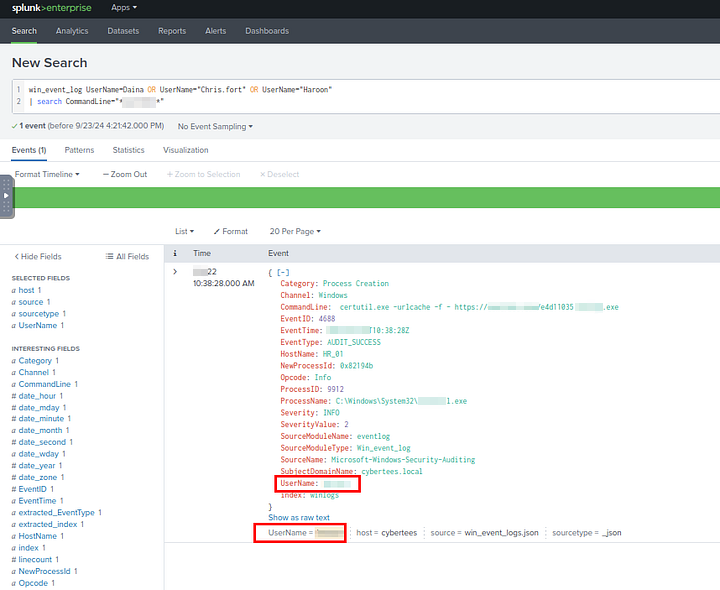Open the date_hour field
The height and width of the screenshot is (590, 720).
tap(37, 396)
